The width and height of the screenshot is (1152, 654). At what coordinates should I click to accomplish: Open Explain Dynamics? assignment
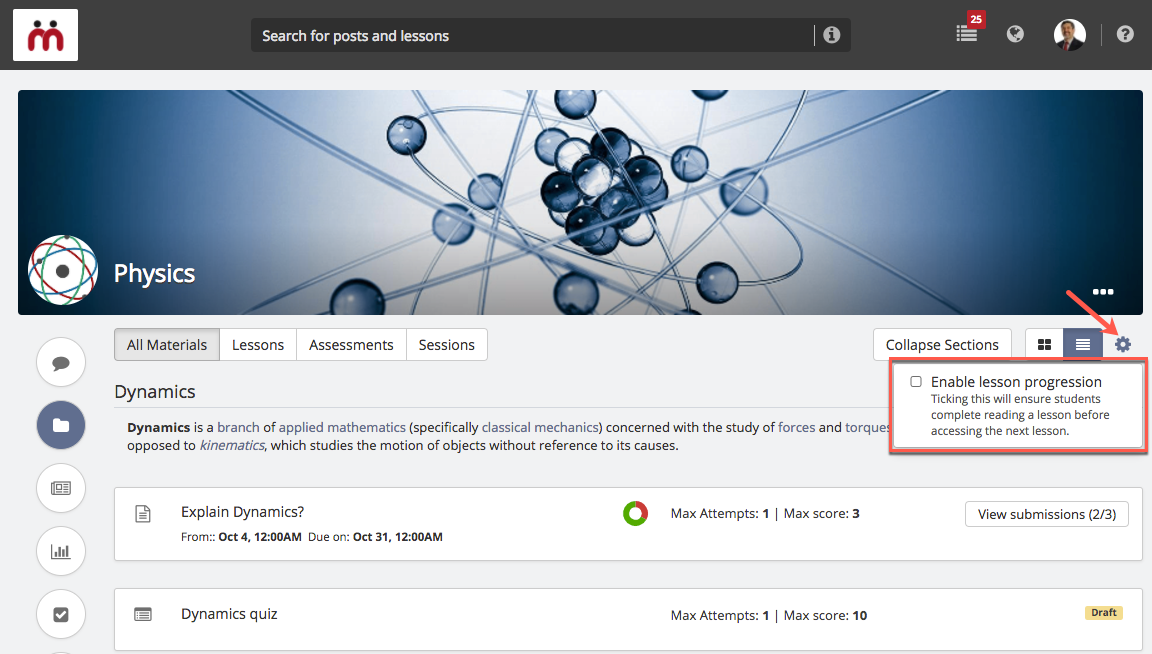pos(242,512)
